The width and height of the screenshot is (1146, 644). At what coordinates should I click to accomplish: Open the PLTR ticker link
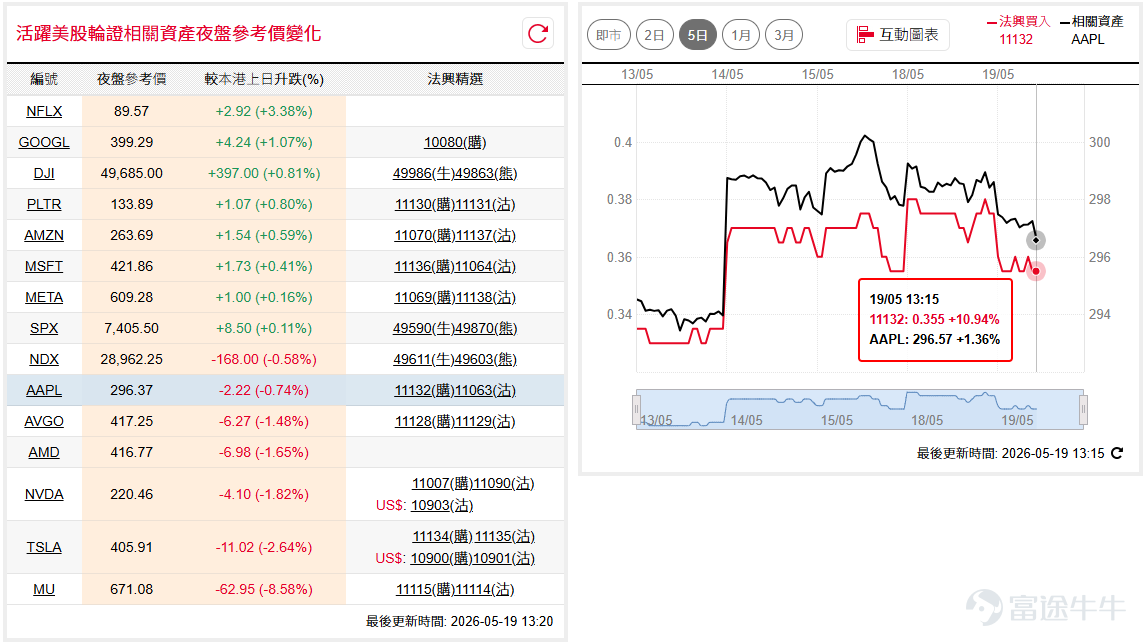click(44, 204)
